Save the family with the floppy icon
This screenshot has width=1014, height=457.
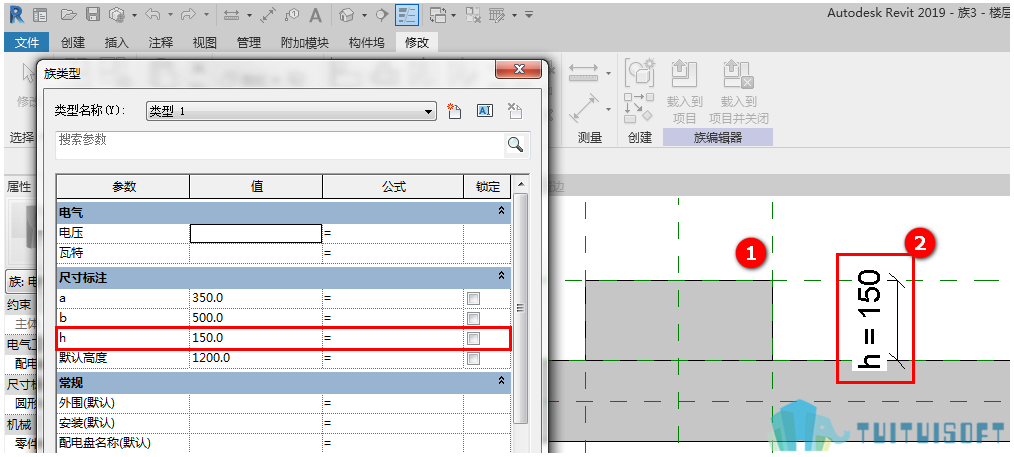click(x=93, y=14)
